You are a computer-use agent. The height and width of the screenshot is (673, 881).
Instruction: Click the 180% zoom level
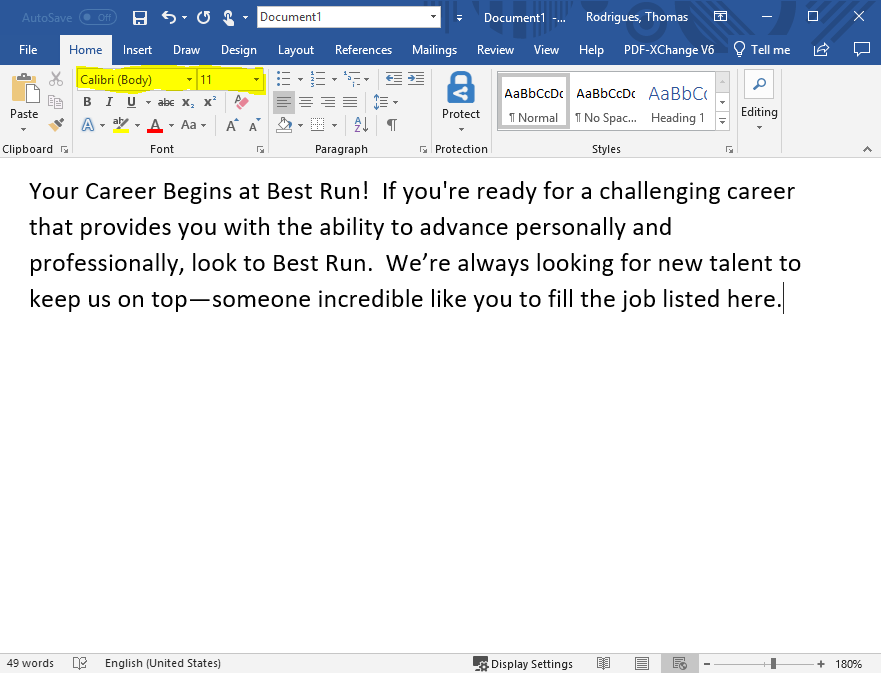coord(848,664)
